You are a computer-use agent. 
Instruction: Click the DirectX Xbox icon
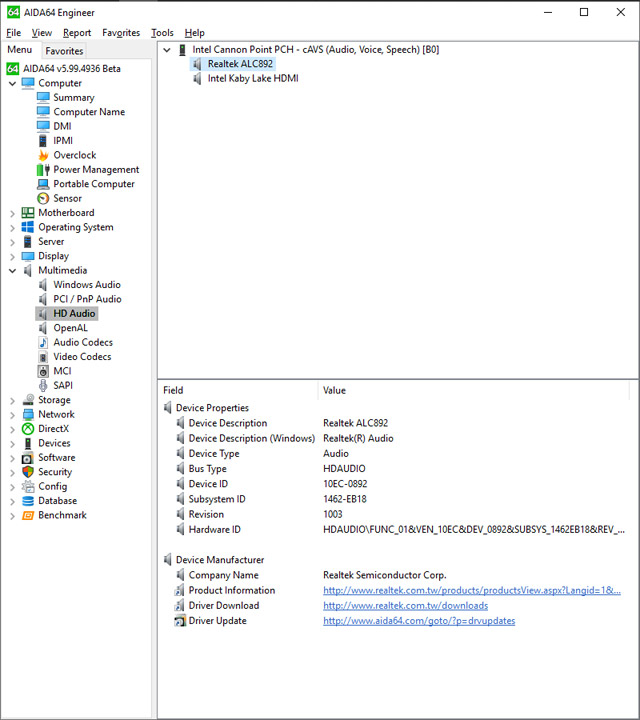[x=28, y=428]
